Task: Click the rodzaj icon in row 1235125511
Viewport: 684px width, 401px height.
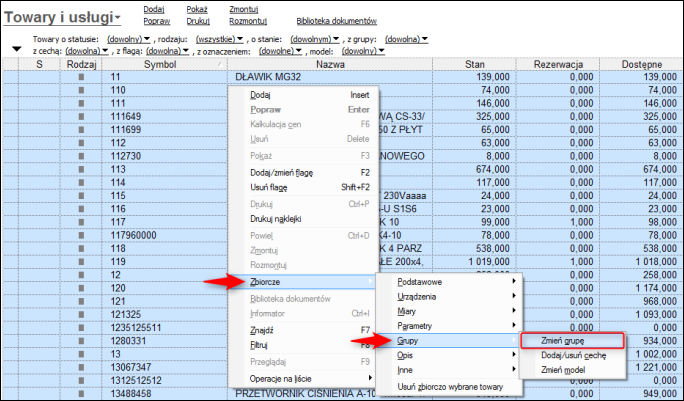Action: [81, 328]
